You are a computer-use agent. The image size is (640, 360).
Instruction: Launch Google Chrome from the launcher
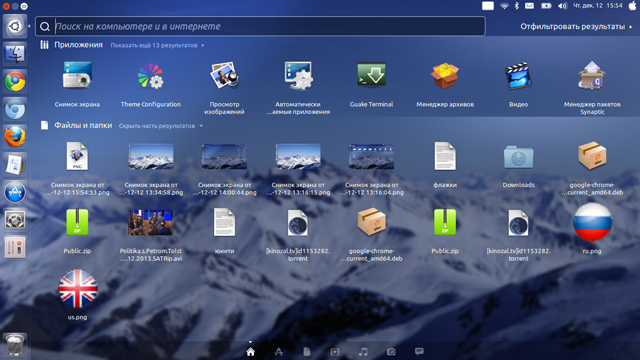15,82
